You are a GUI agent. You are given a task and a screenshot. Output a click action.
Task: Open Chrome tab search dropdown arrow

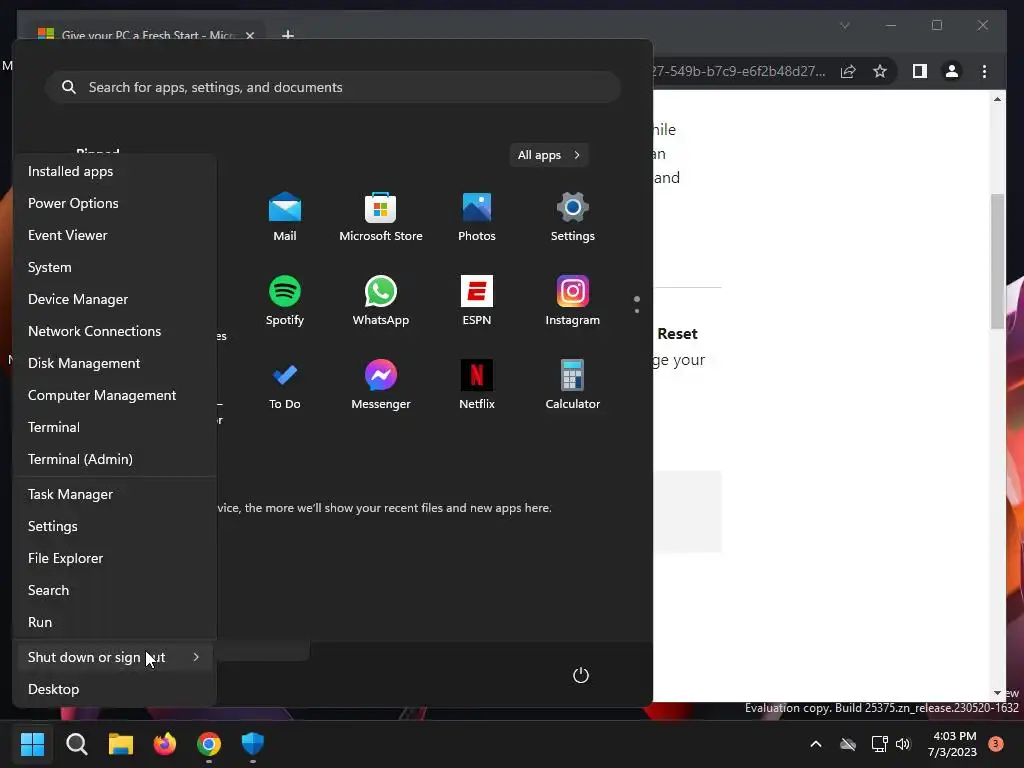click(844, 25)
